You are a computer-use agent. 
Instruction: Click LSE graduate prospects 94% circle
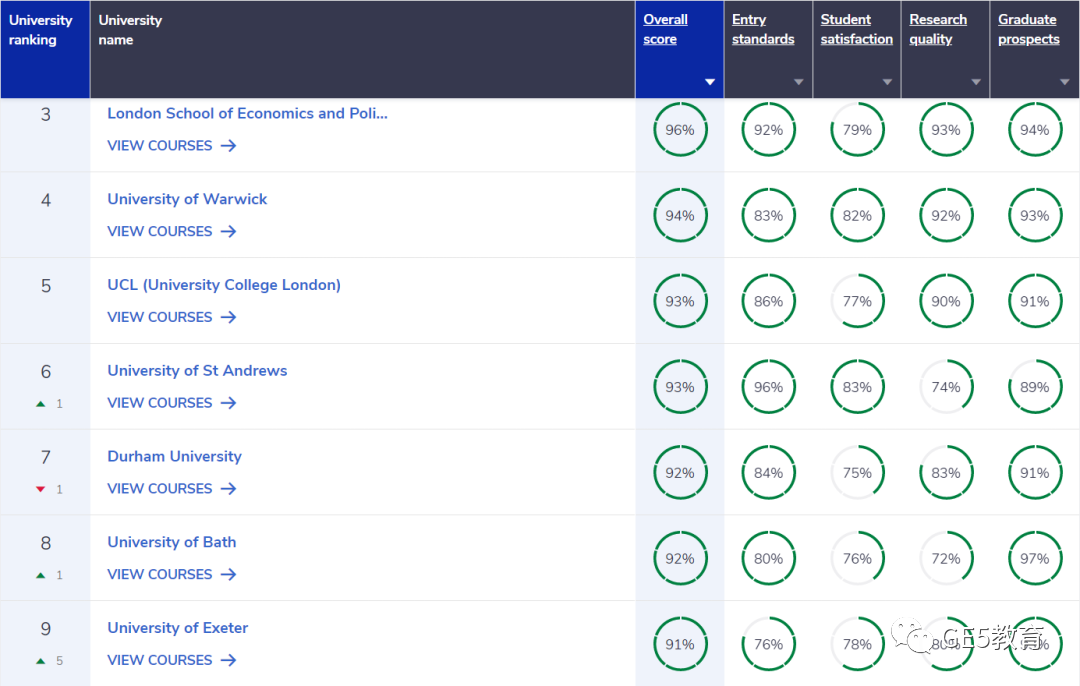(x=1035, y=129)
